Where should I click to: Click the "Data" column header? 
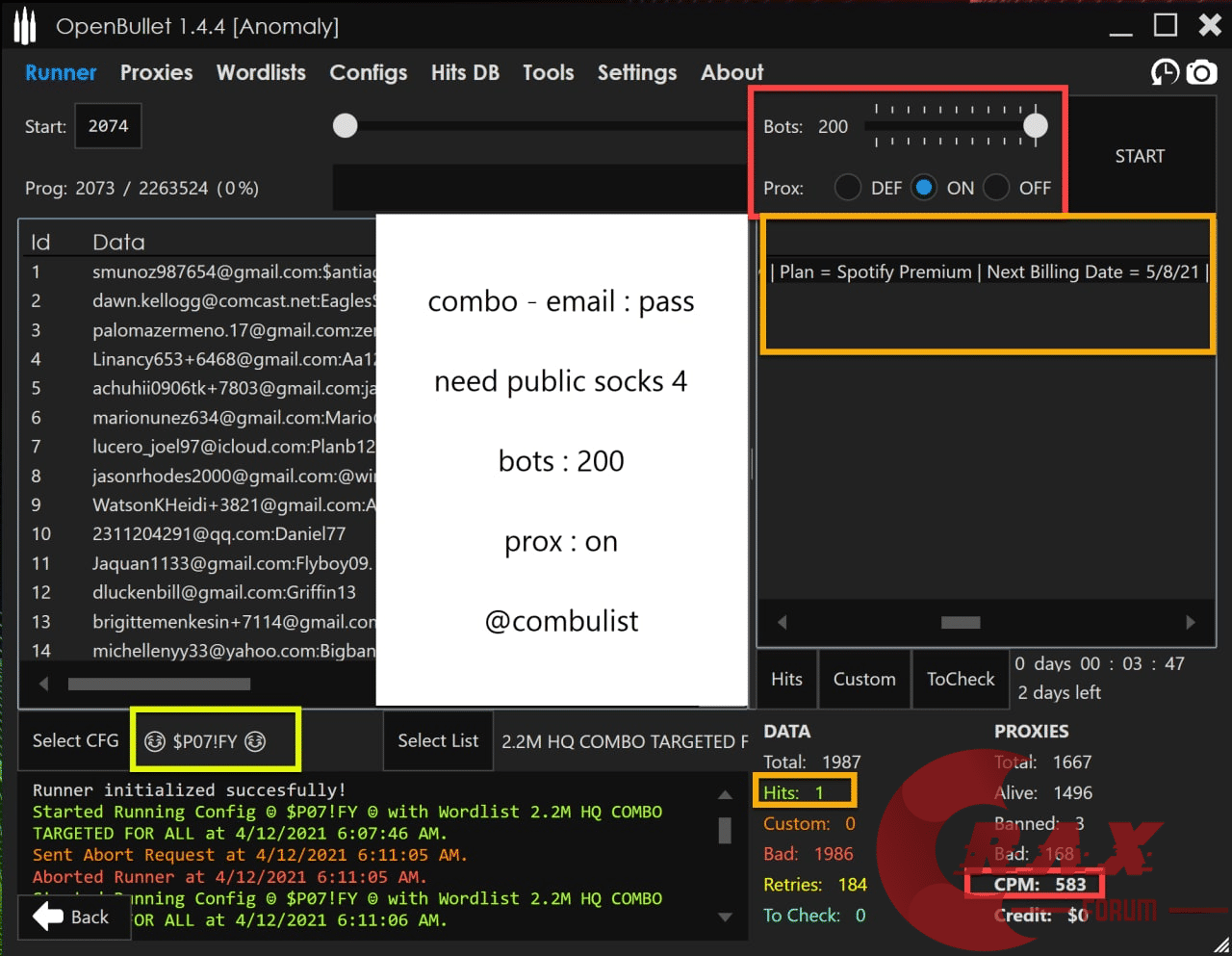118,242
